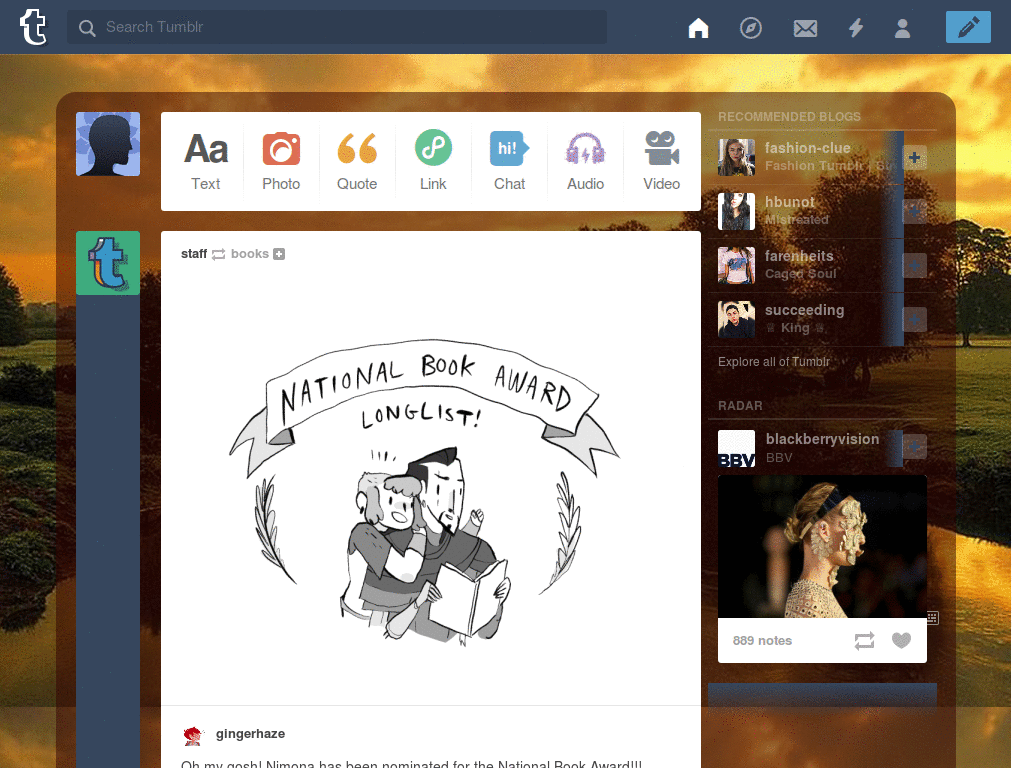Click the blue compose pencil button
Viewport: 1024px width, 768px height.
[x=968, y=27]
